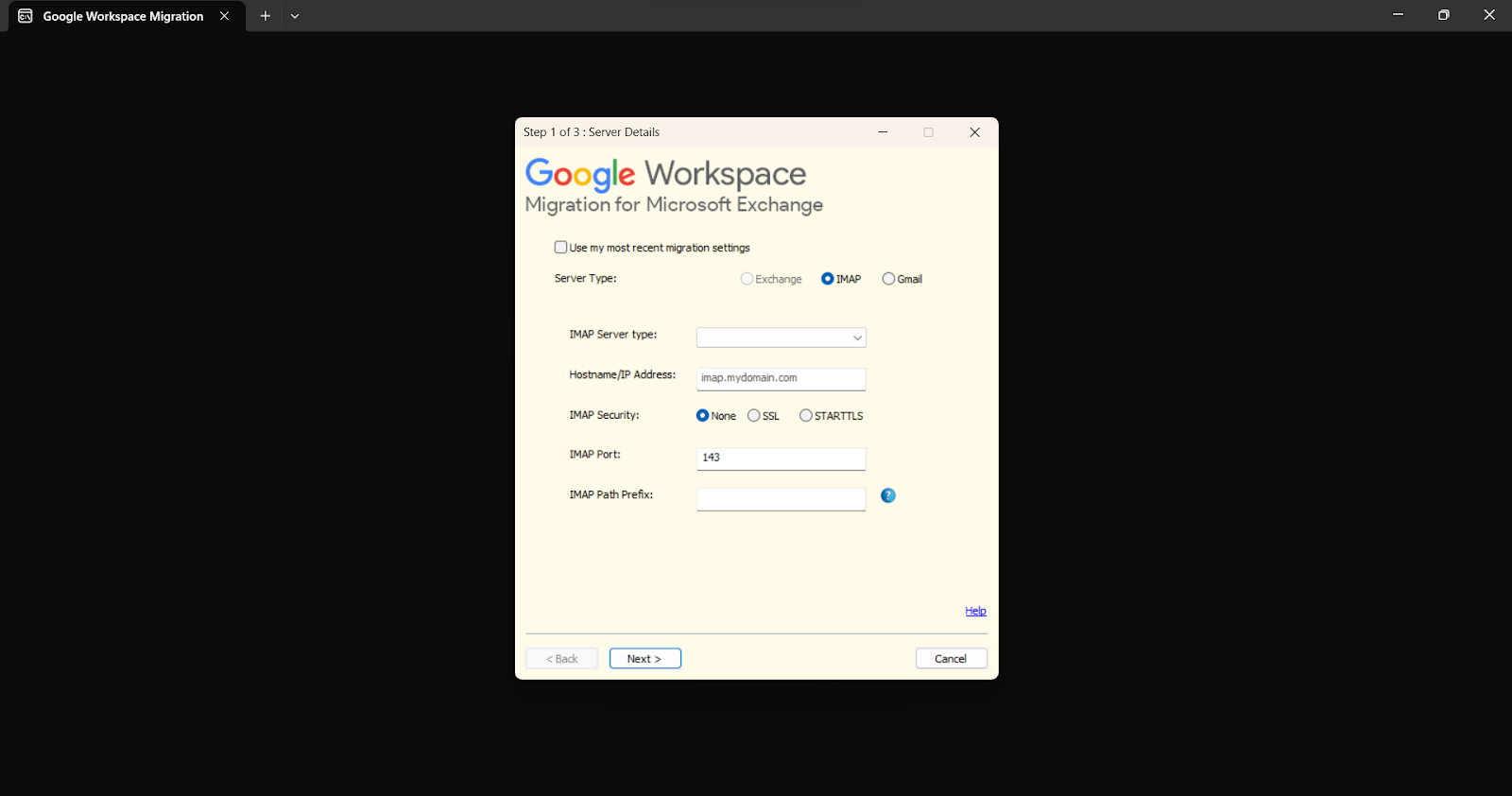
Task: Click the 'Server Type:' label
Action: coord(585,279)
